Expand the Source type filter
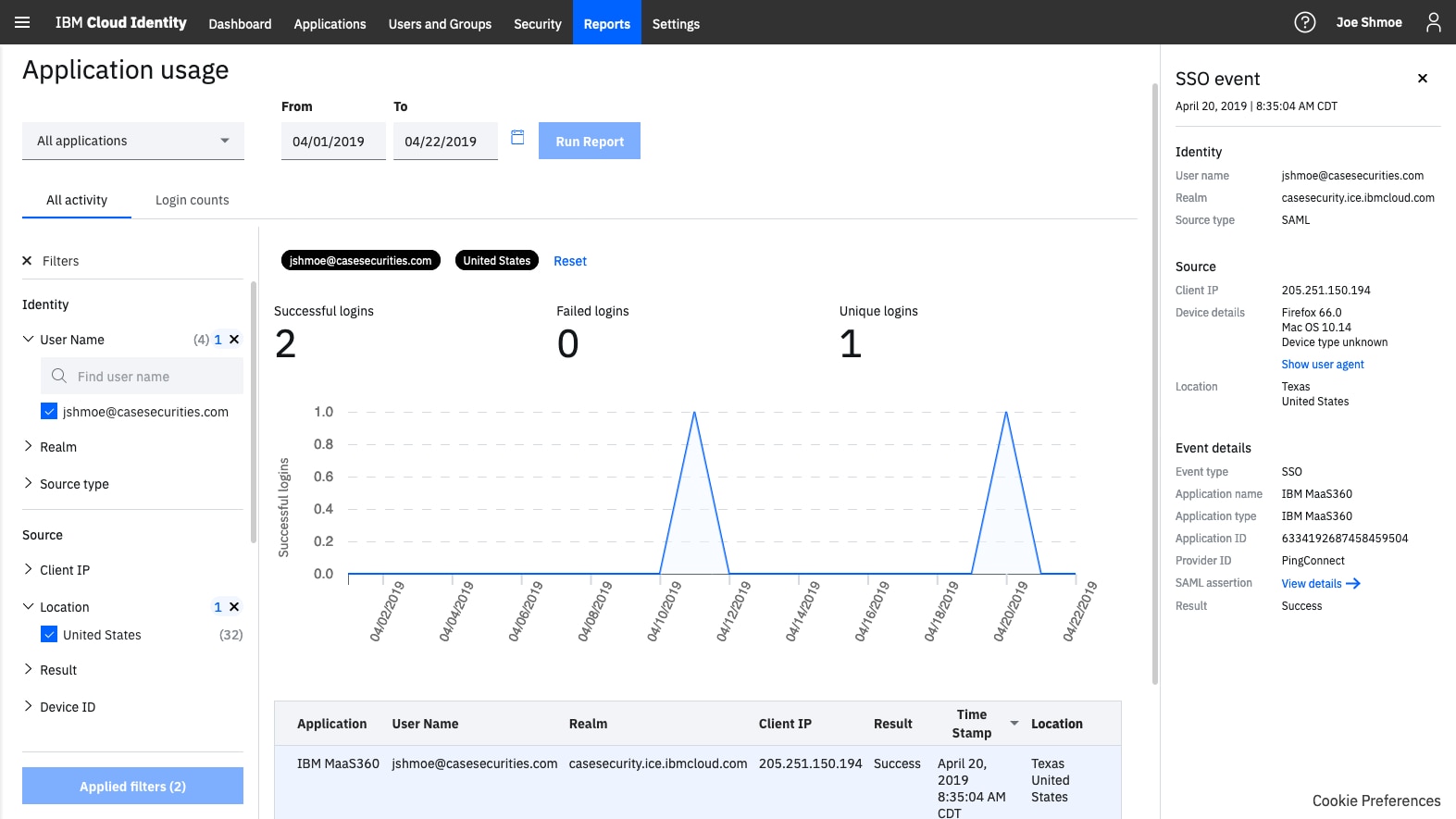 pos(28,484)
